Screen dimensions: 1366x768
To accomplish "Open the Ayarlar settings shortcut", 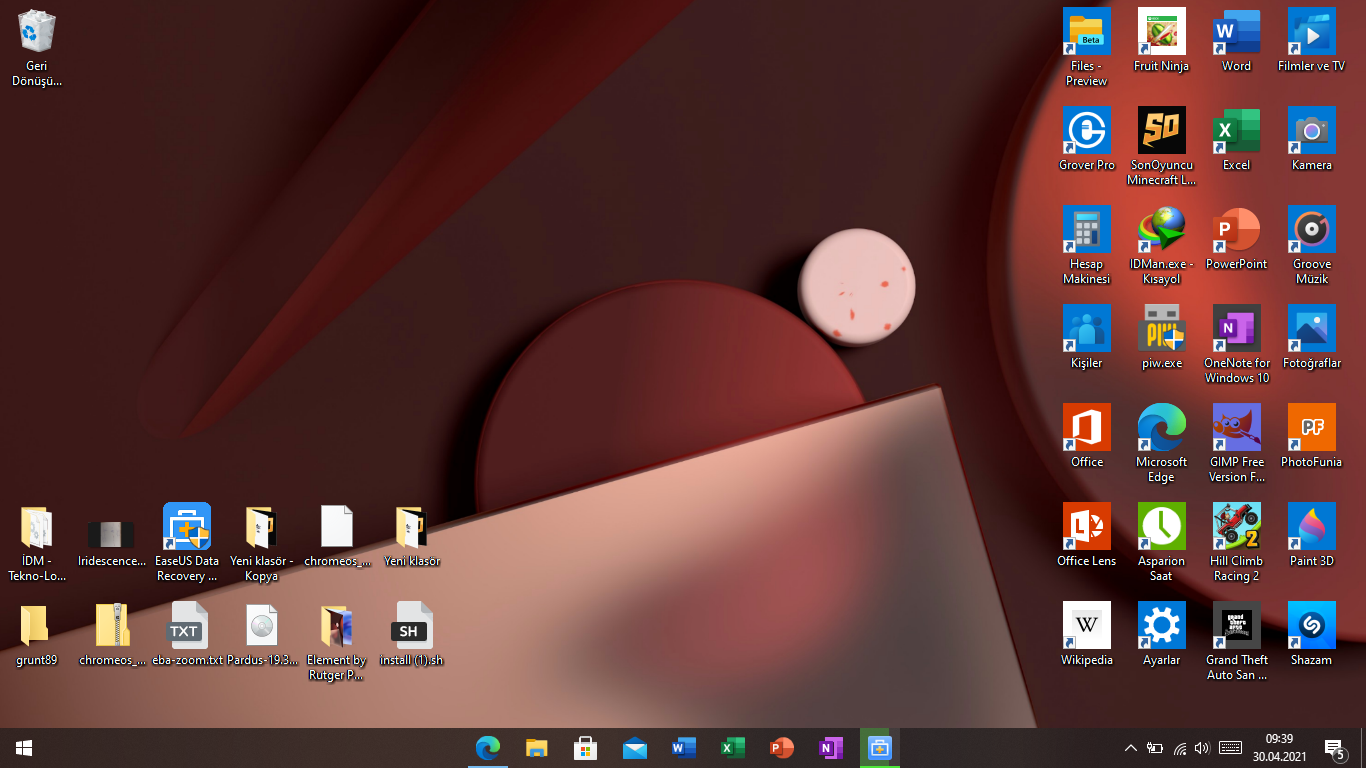I will (x=1161, y=634).
